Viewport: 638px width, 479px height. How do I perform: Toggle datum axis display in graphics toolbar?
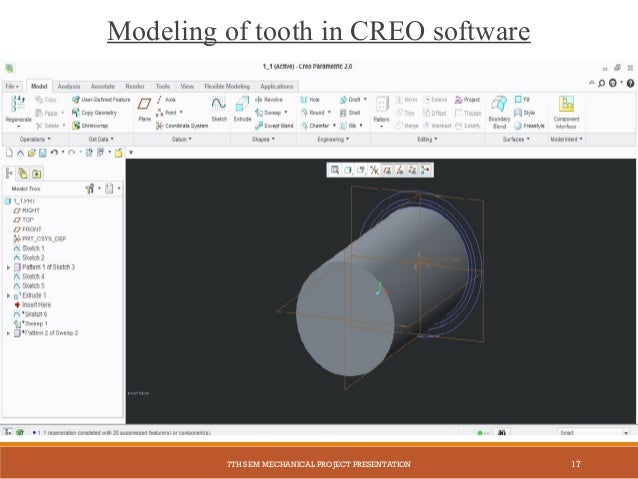coord(400,170)
